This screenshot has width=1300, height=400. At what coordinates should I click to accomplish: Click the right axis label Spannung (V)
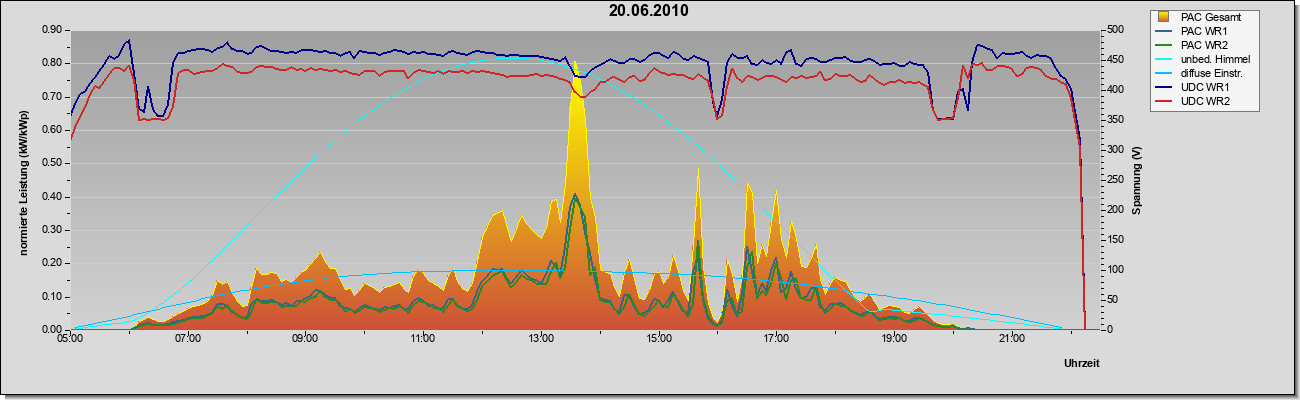(1137, 180)
